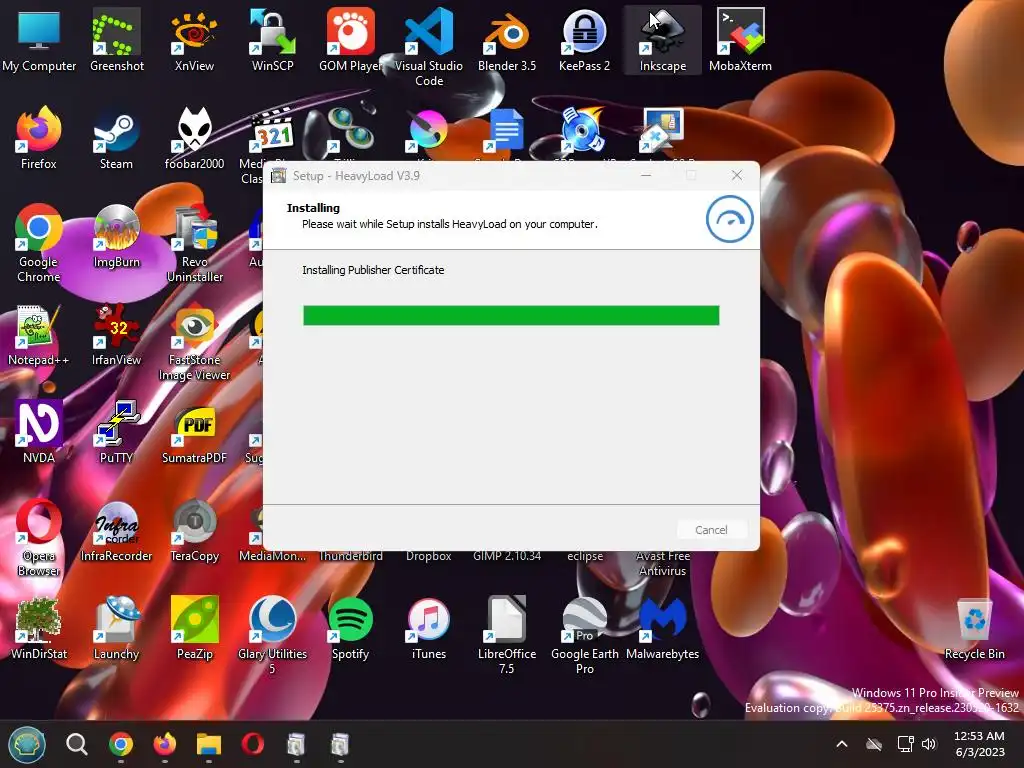The height and width of the screenshot is (768, 1024).
Task: Select the Glary Utilities 5 shortcut
Action: coord(272,635)
